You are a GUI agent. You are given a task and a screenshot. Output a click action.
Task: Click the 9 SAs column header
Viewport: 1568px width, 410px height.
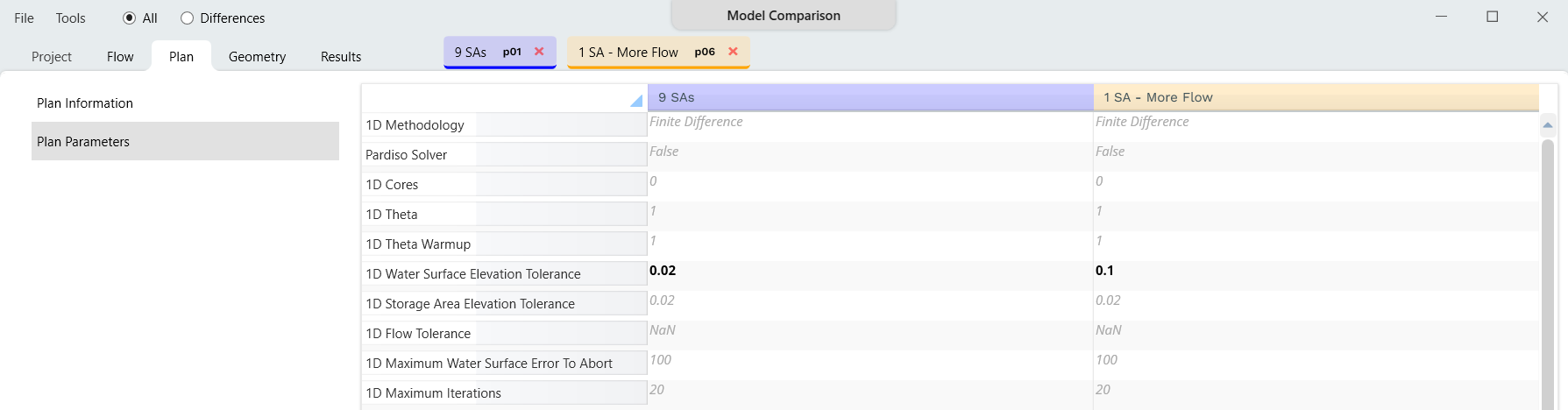coord(869,97)
